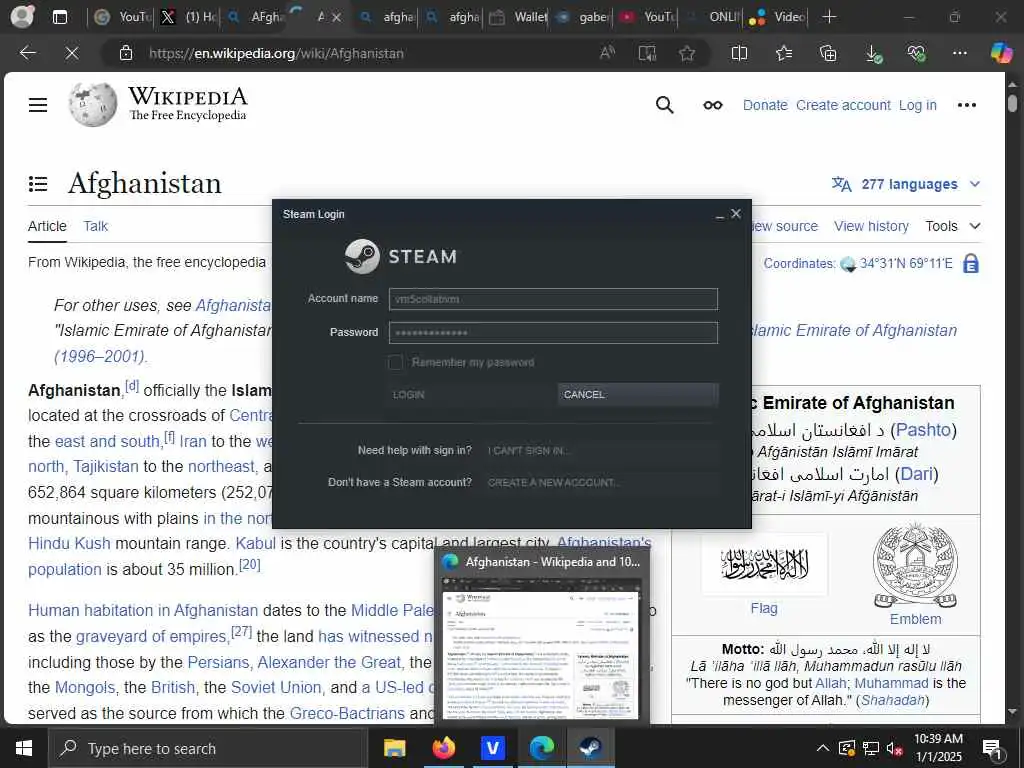1024x768 pixels.
Task: Expand the Tools dropdown on Wikipedia
Action: (953, 226)
